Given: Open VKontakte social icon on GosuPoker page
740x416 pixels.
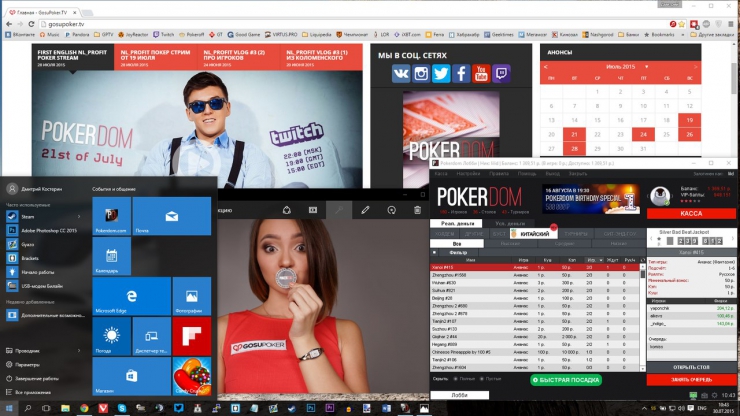Looking at the screenshot, I should pos(401,74).
